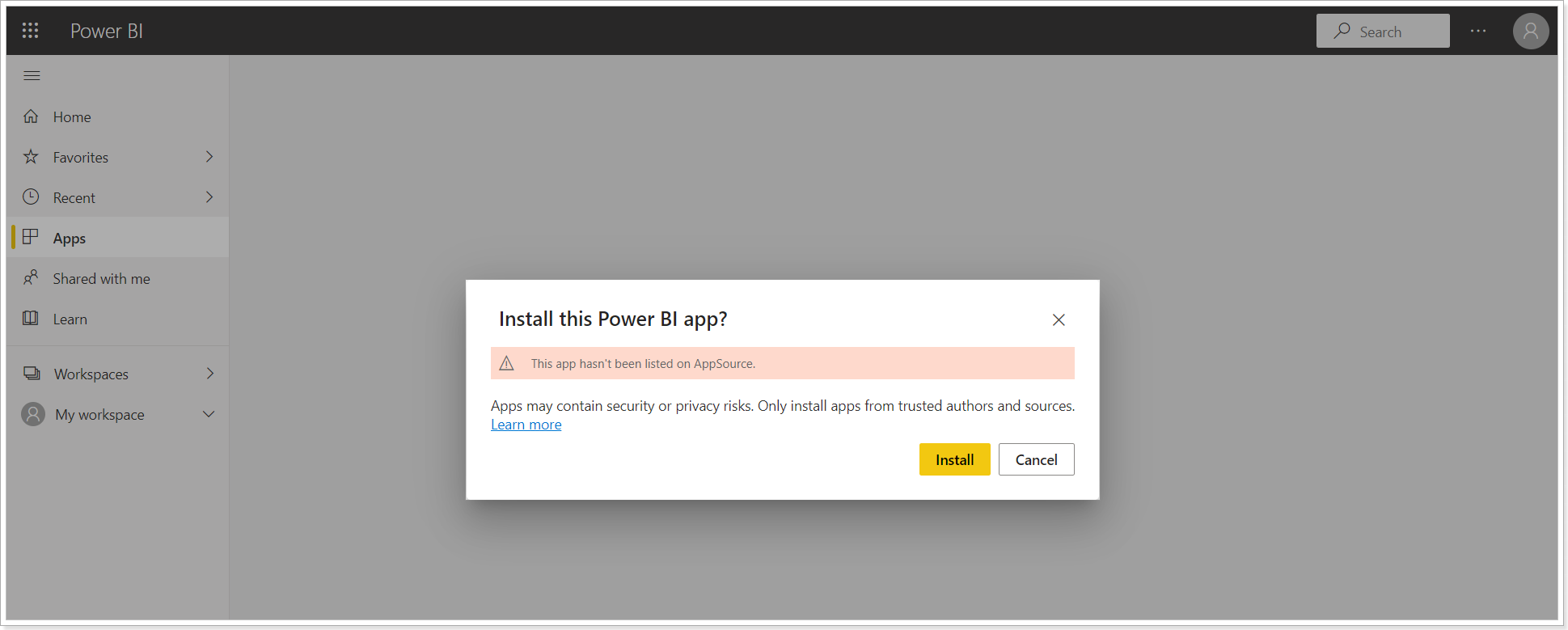Click the warning triangle icon in the banner

tap(507, 363)
